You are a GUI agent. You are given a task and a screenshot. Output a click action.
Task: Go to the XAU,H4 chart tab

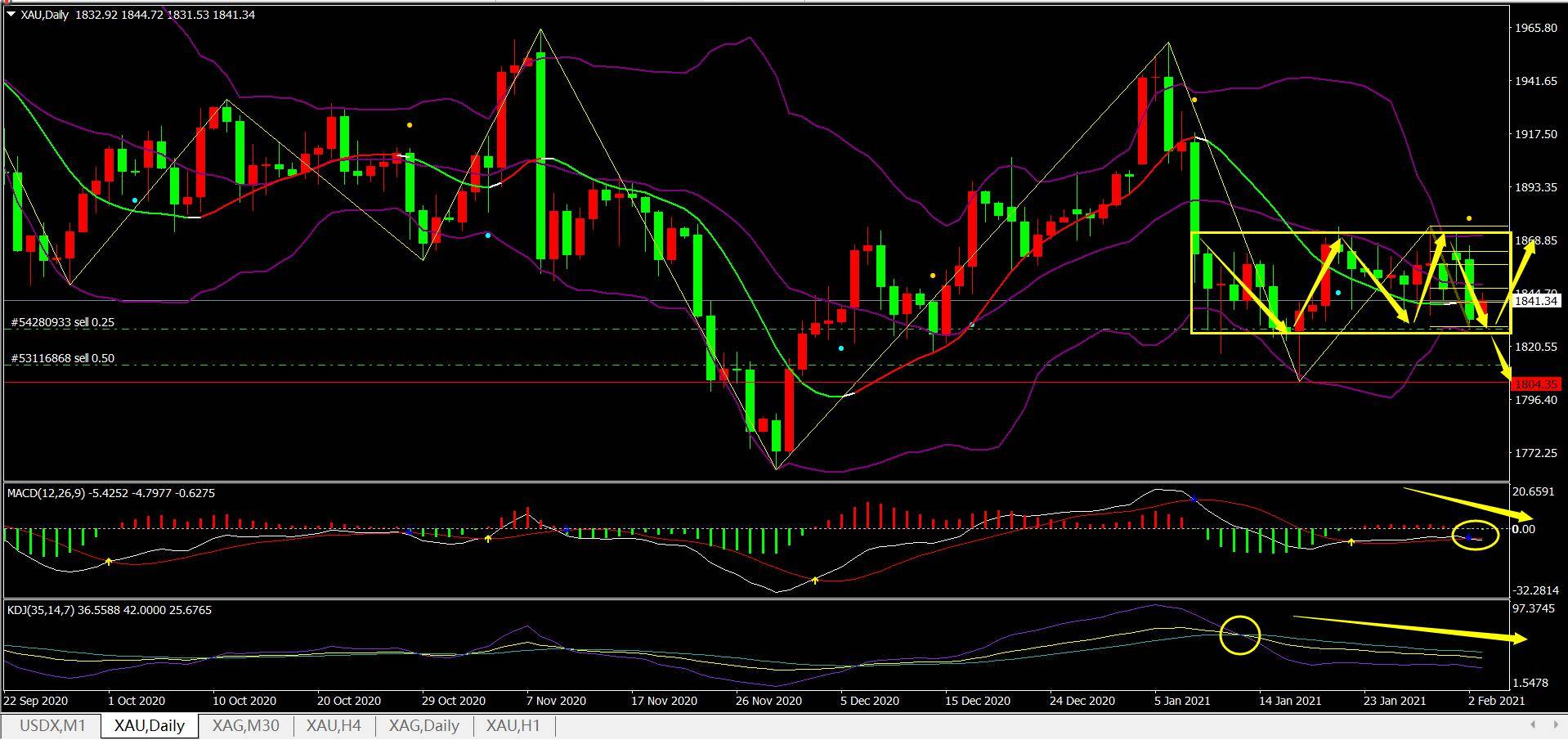pyautogui.click(x=334, y=725)
